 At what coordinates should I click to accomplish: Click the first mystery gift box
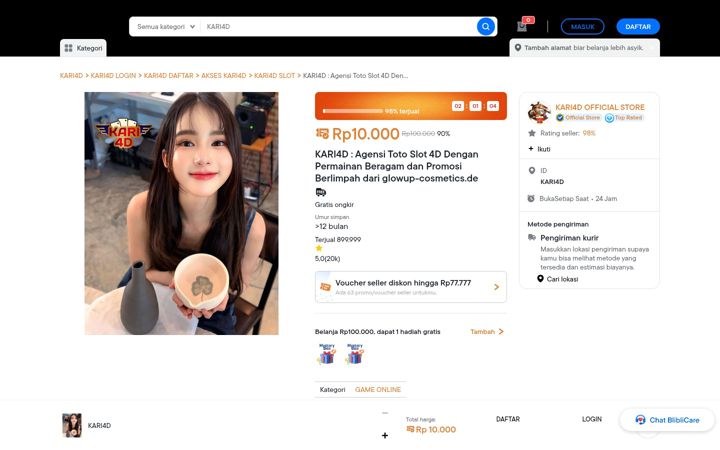click(x=327, y=354)
